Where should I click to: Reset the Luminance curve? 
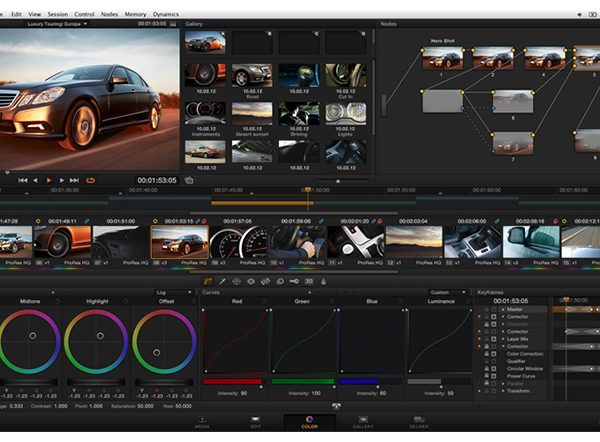point(468,302)
